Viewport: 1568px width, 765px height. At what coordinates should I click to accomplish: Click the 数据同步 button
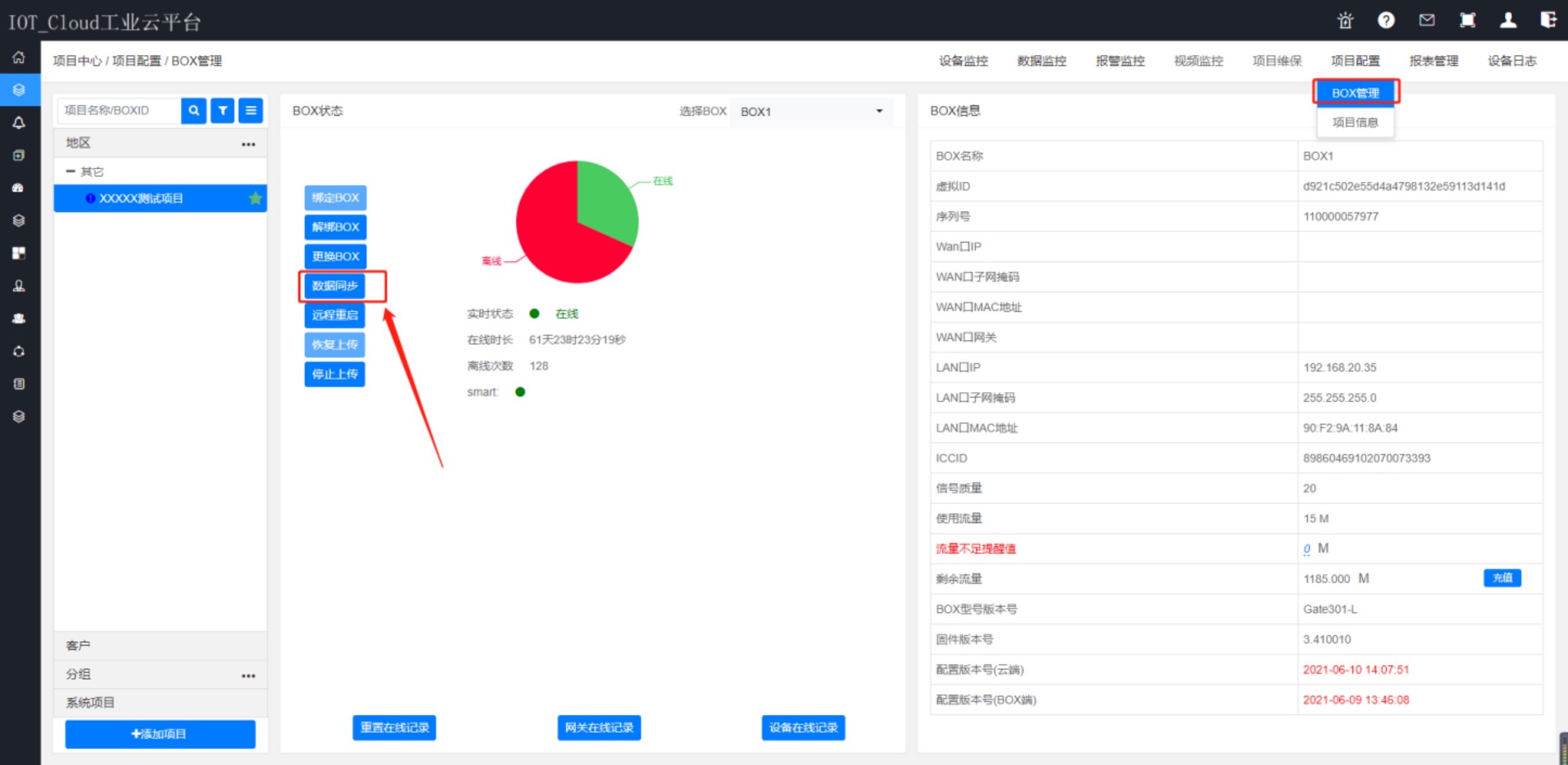[x=335, y=286]
